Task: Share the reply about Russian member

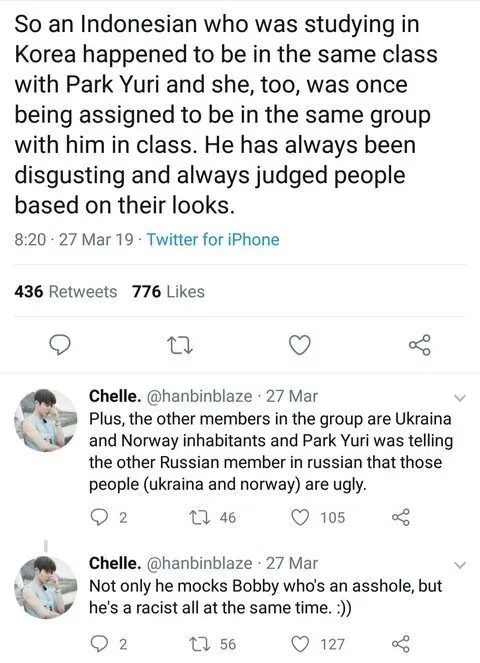Action: 400,517
